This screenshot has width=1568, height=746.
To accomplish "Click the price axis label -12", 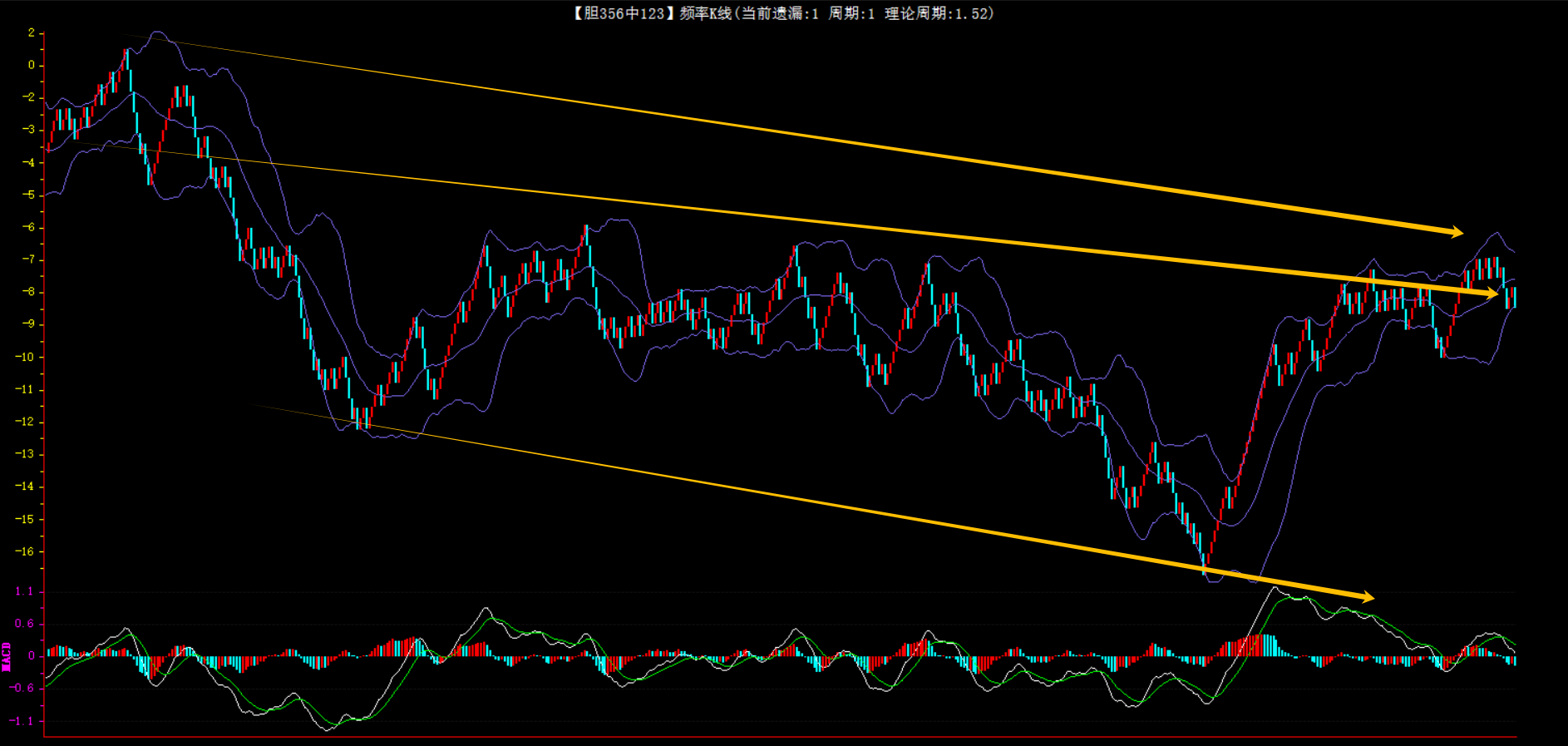I will pos(25,422).
